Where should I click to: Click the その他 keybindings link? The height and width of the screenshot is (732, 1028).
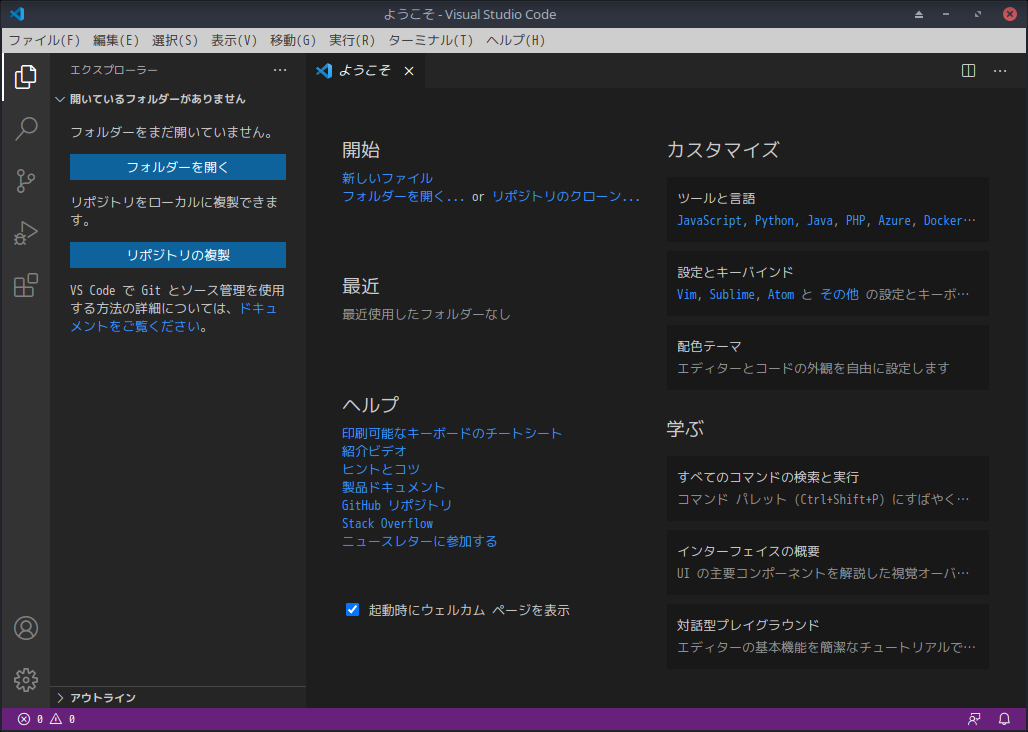point(839,295)
